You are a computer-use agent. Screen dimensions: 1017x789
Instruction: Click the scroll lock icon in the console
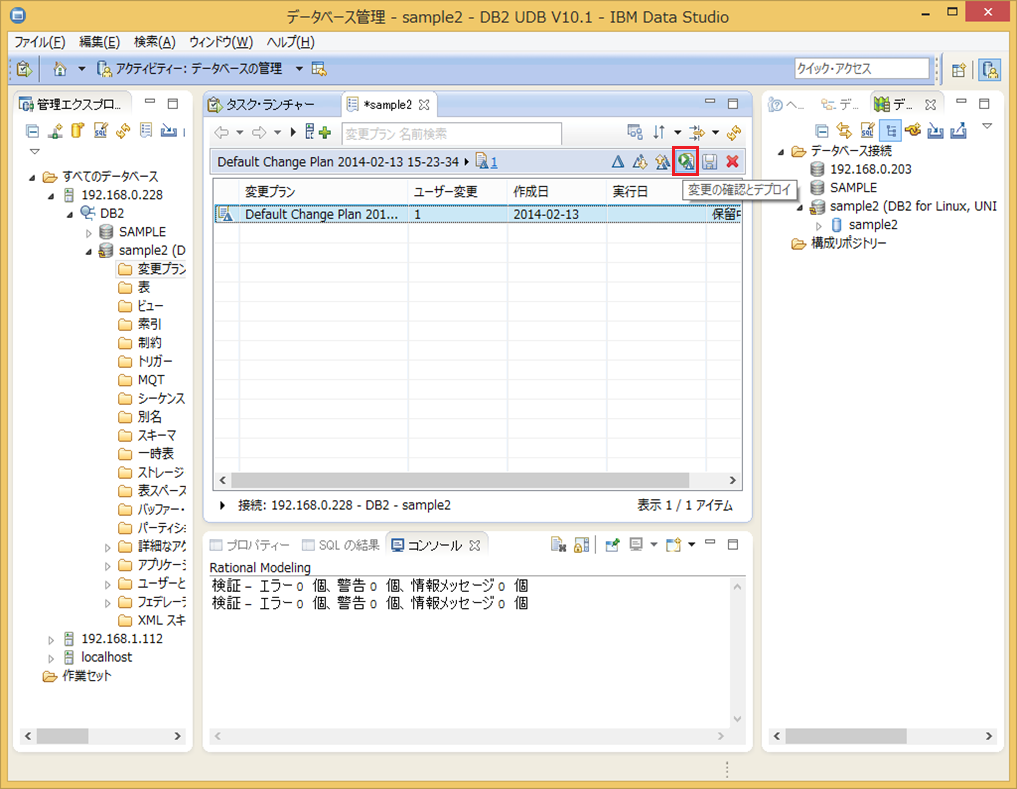tap(581, 545)
